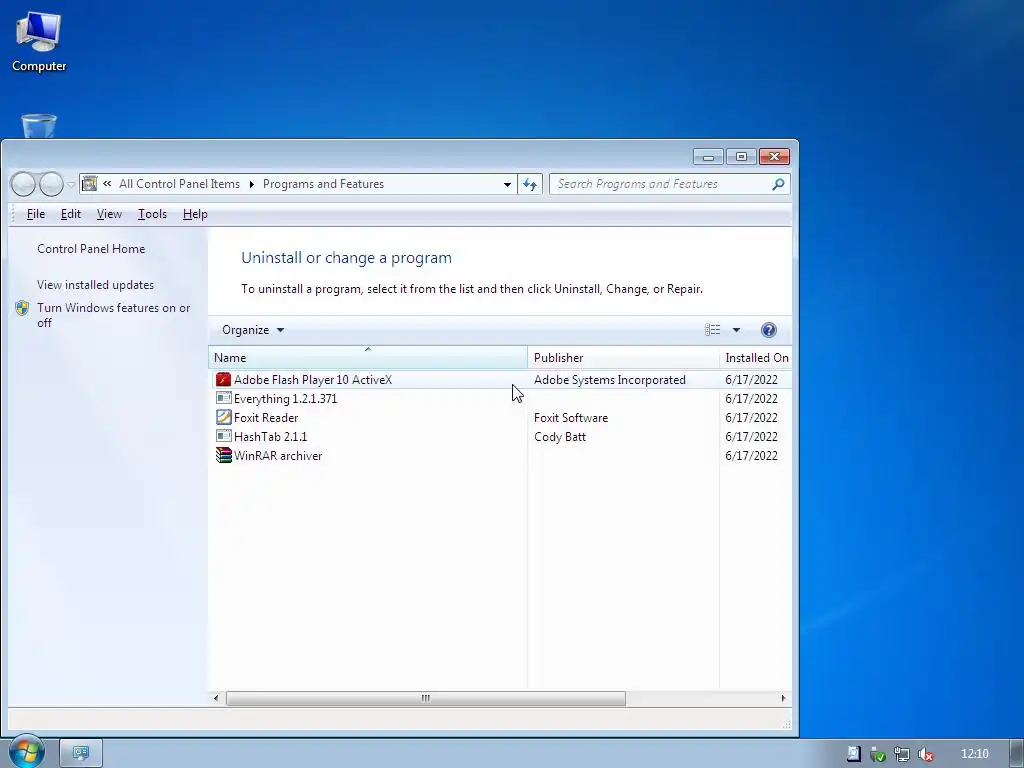Open the recent pages arrow beside navigation buttons
Viewport: 1024px width, 768px height.
coord(71,185)
